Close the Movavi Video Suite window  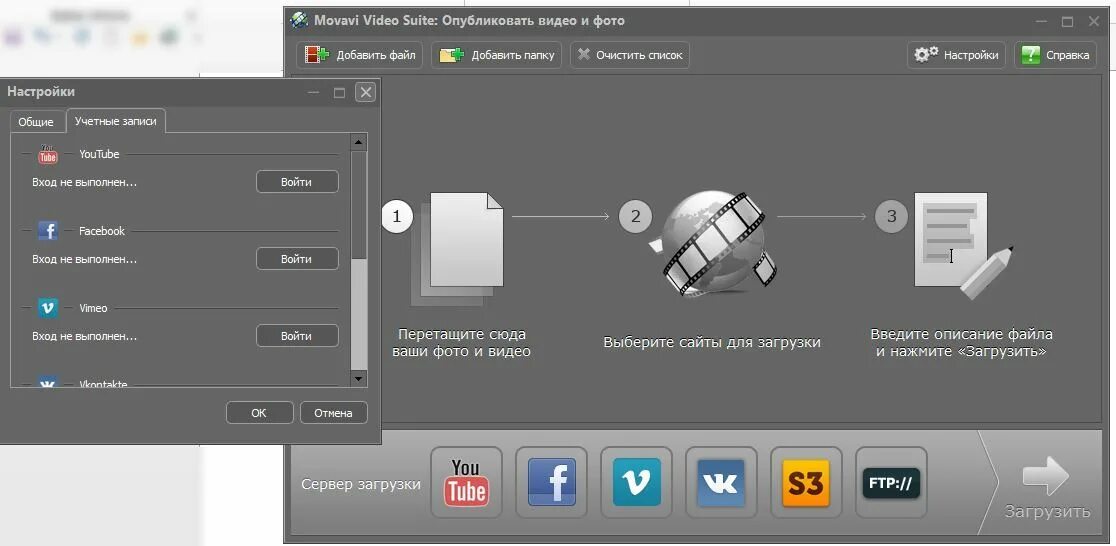point(1094,21)
